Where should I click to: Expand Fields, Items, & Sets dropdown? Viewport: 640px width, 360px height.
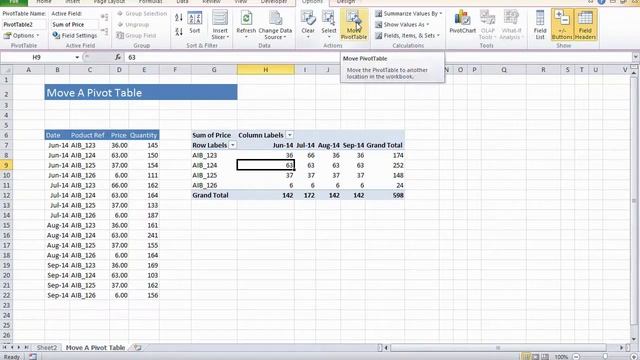(407, 36)
